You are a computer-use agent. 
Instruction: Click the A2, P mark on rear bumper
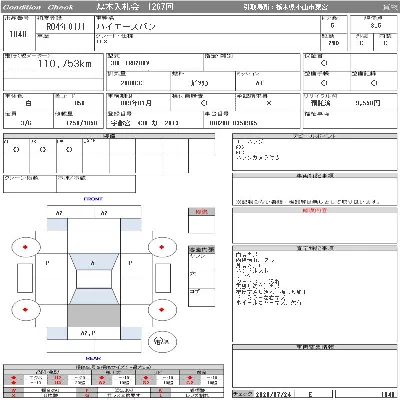(88, 333)
